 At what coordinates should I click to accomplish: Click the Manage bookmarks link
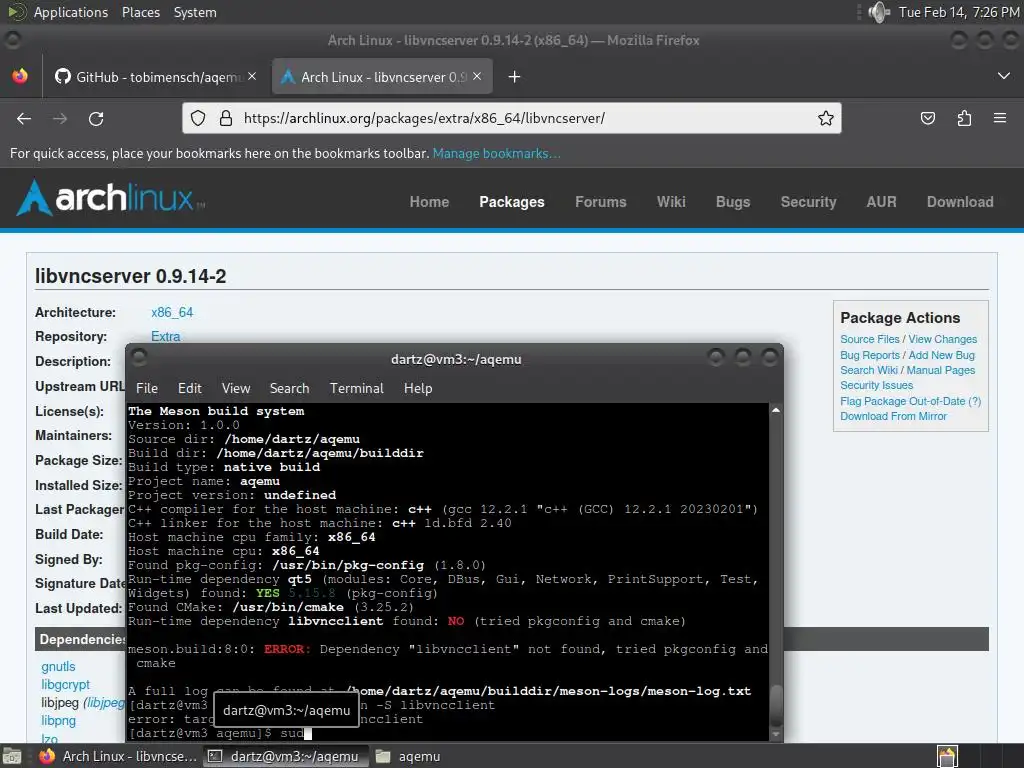(x=496, y=153)
